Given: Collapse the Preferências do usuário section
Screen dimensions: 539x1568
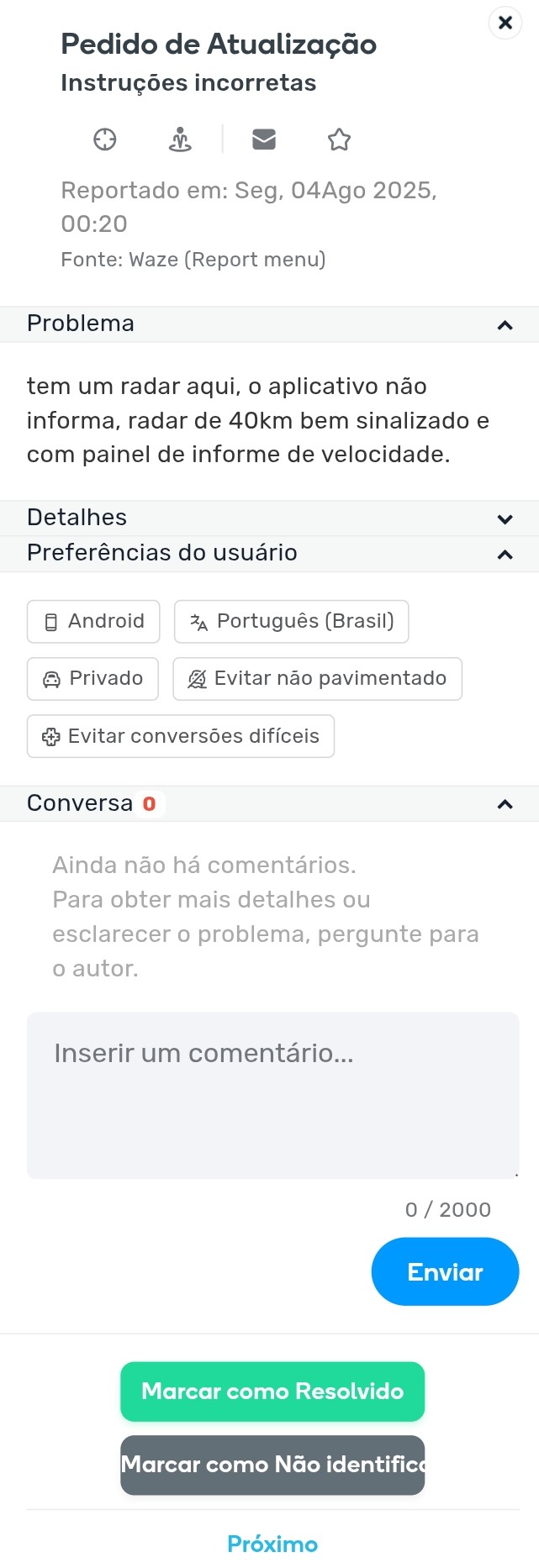Looking at the screenshot, I should [505, 554].
